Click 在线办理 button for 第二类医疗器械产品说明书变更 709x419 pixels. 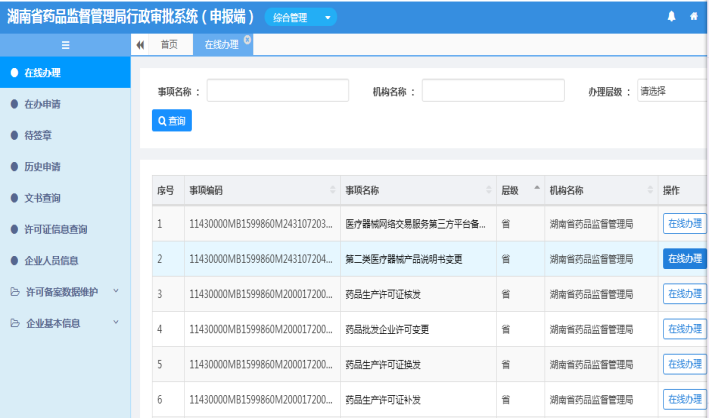pos(684,259)
